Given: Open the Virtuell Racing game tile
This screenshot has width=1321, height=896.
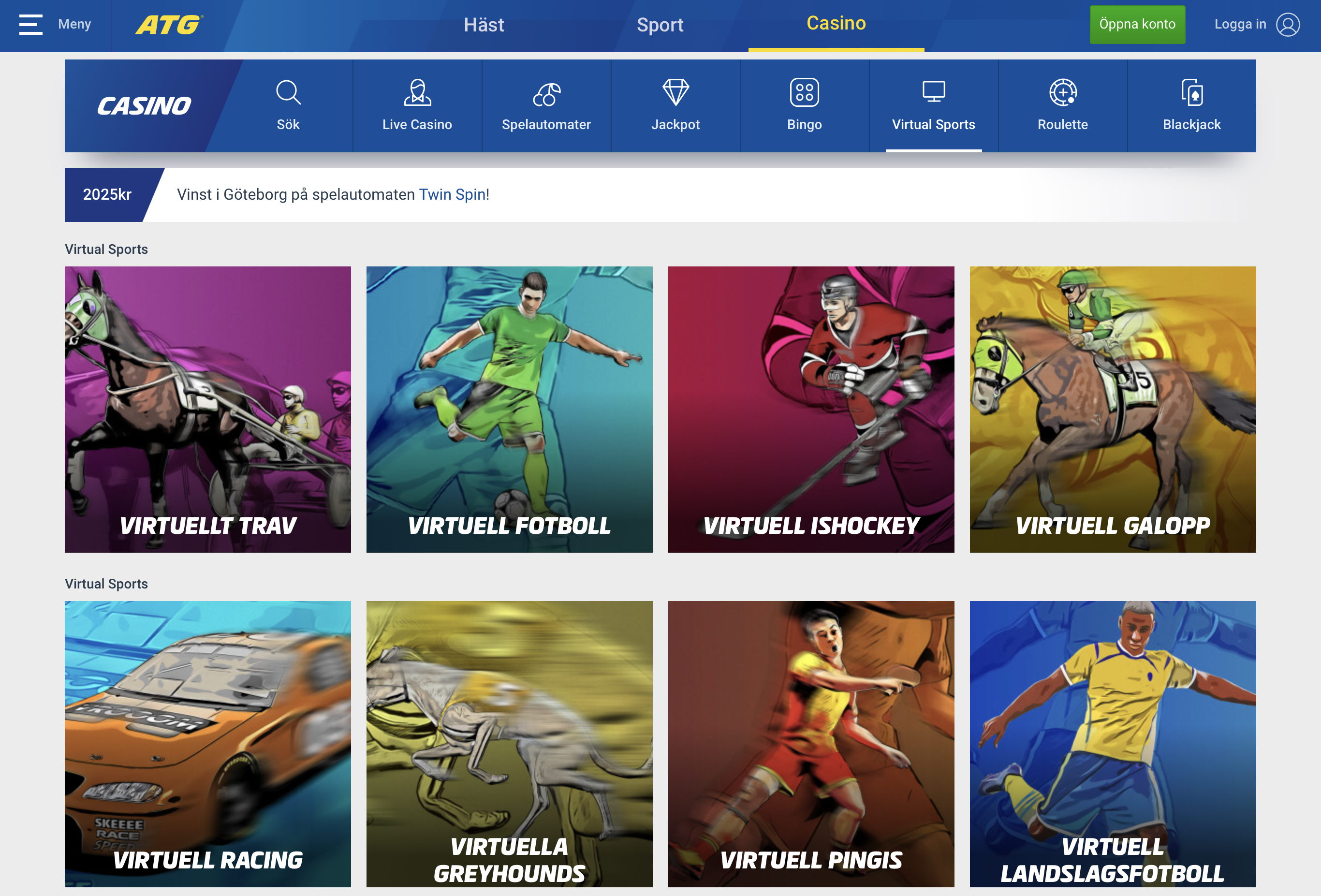Looking at the screenshot, I should pyautogui.click(x=208, y=744).
